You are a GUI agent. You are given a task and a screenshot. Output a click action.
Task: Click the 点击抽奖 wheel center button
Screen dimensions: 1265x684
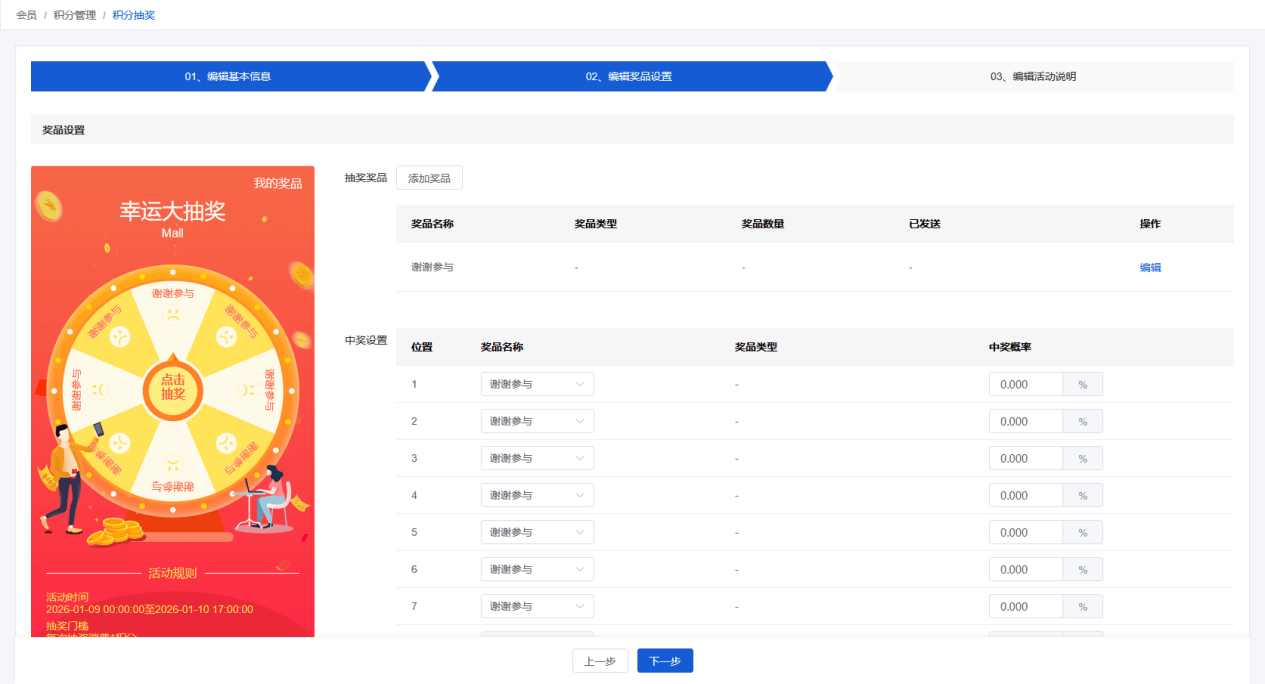pos(173,386)
